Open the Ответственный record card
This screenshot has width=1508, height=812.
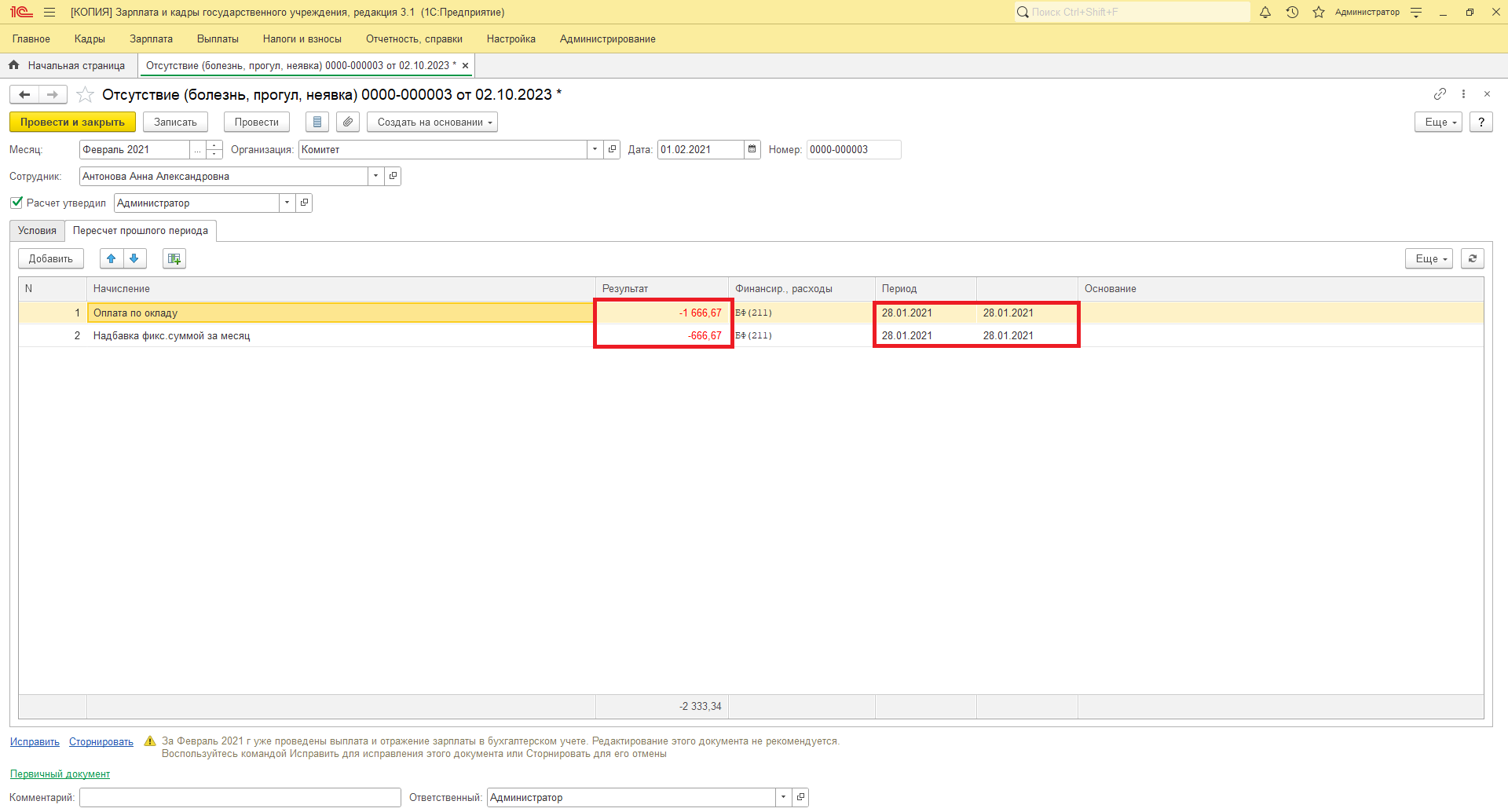(800, 797)
